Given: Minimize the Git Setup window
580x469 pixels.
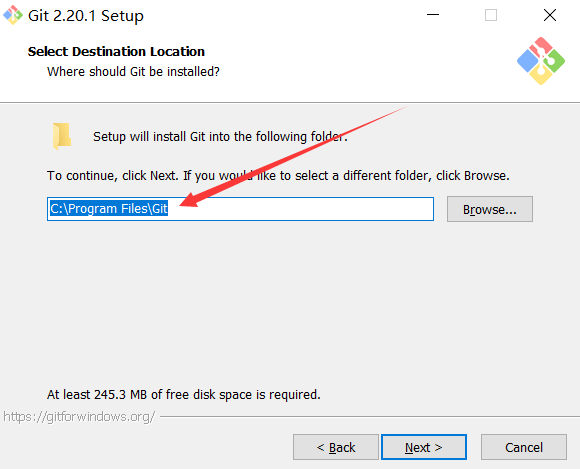Looking at the screenshot, I should 433,15.
